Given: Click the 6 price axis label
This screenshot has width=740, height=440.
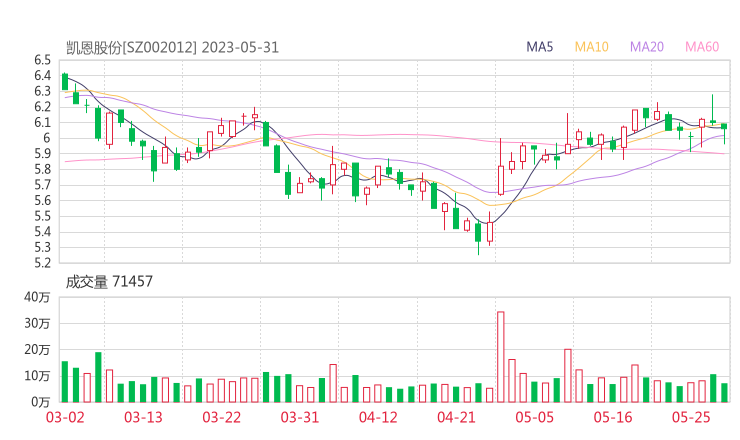Looking at the screenshot, I should click(47, 138).
